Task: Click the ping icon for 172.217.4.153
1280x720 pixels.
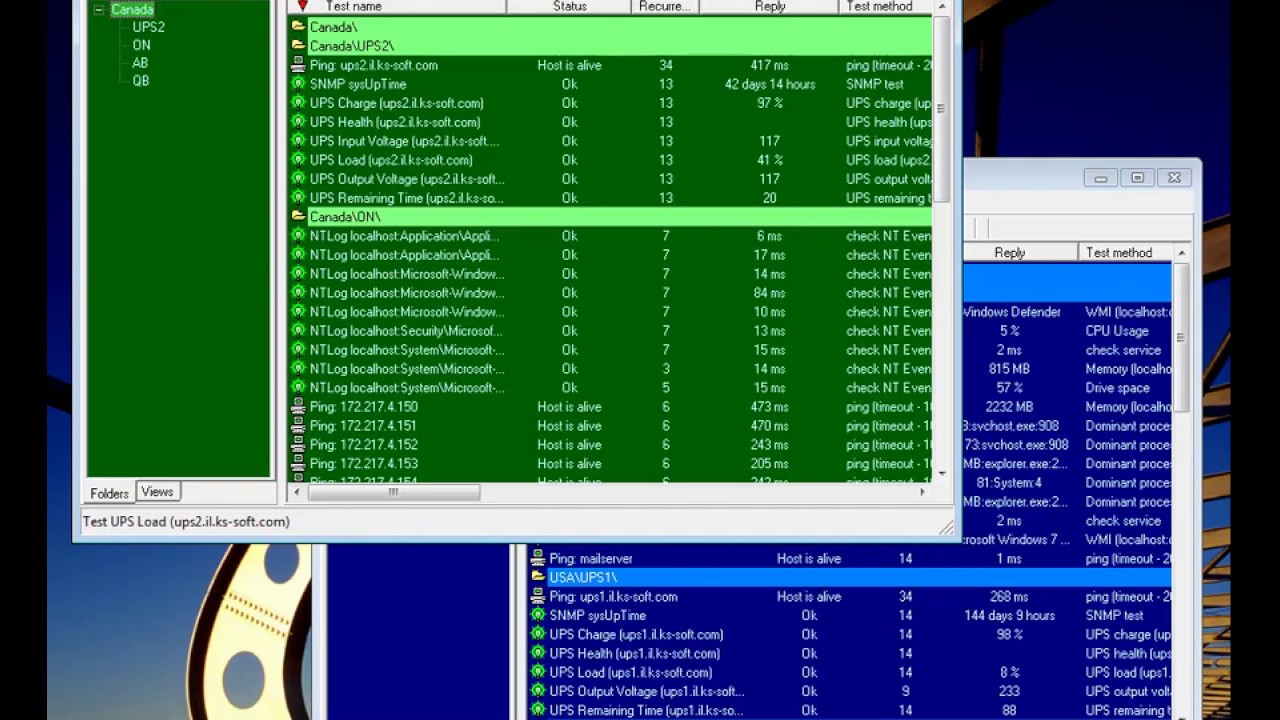Action: [298, 464]
